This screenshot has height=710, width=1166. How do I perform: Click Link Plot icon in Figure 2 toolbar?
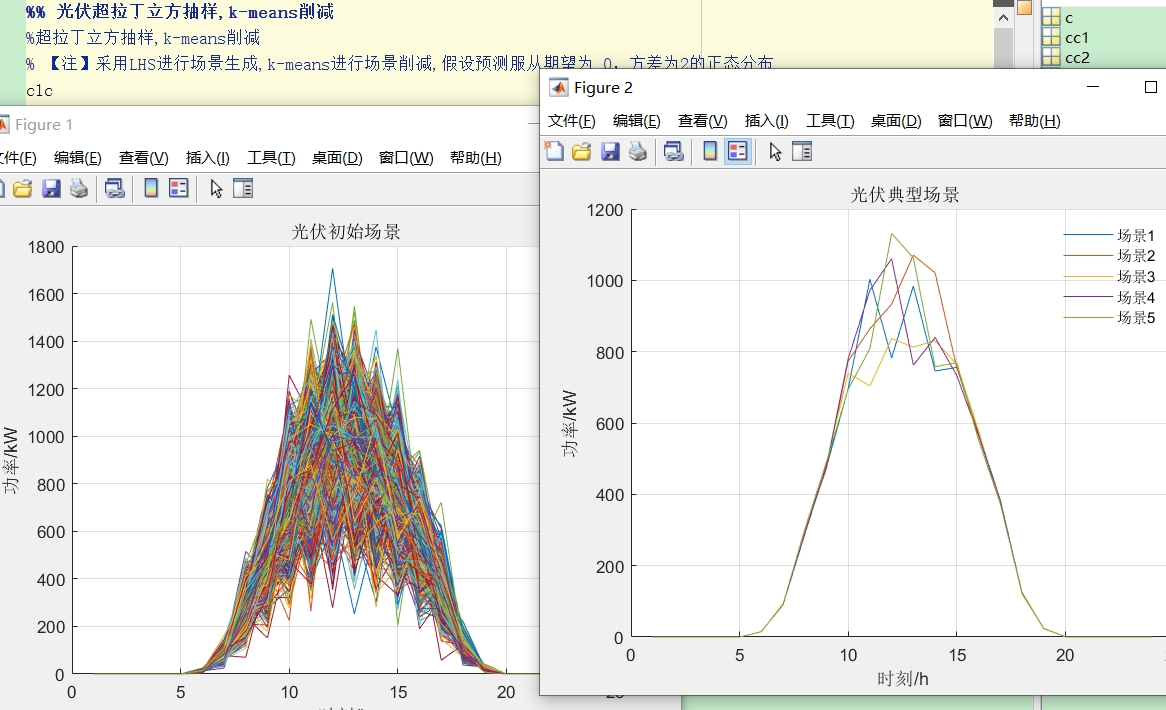point(674,152)
